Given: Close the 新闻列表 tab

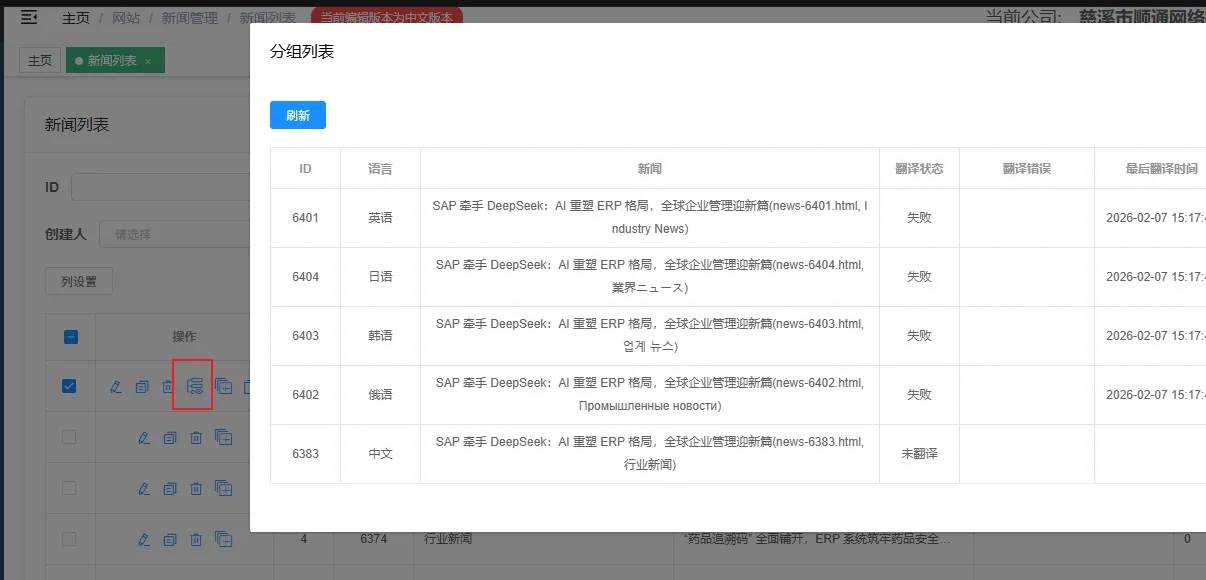Looking at the screenshot, I should click(148, 62).
